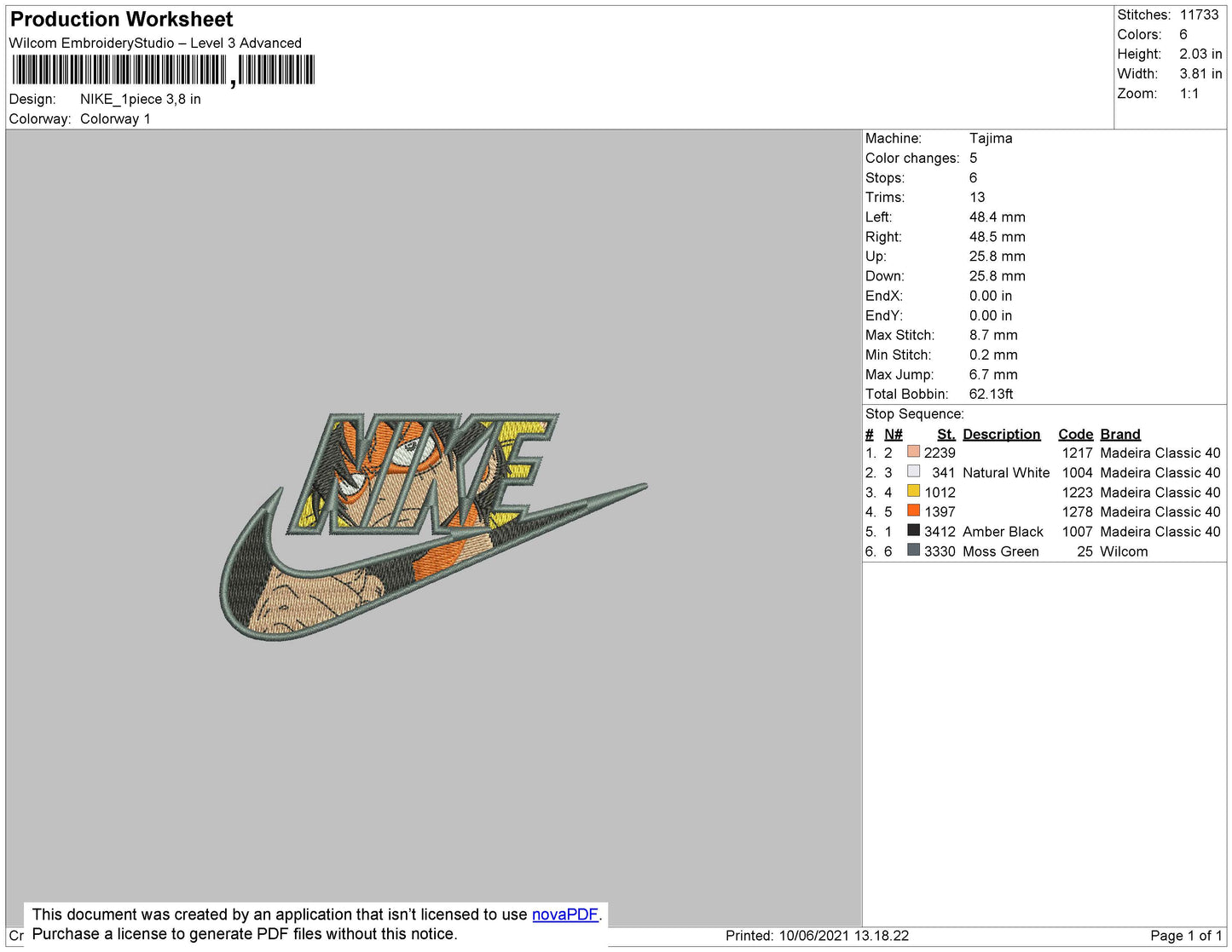Click the St. column header
The height and width of the screenshot is (952, 1232).
click(x=946, y=434)
